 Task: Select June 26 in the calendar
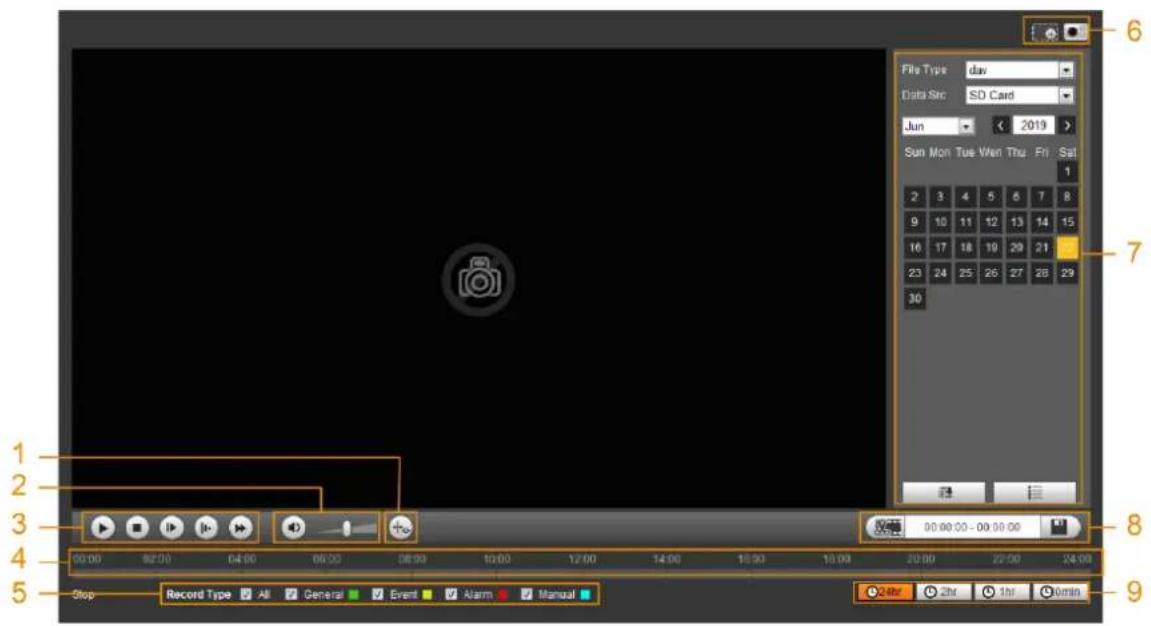991,273
